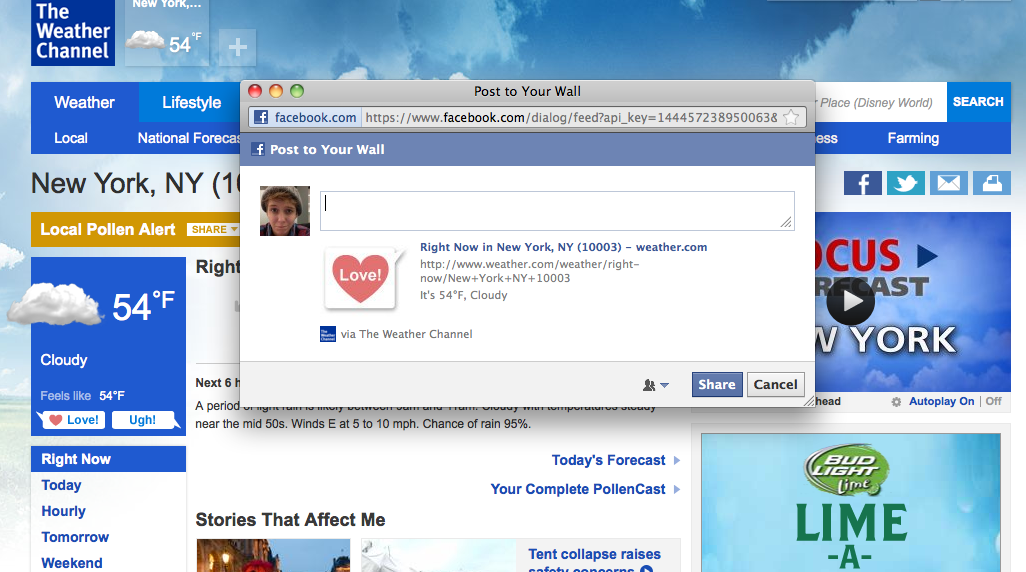Click the bookmark star in the address bar
This screenshot has width=1026, height=572.
tap(791, 118)
